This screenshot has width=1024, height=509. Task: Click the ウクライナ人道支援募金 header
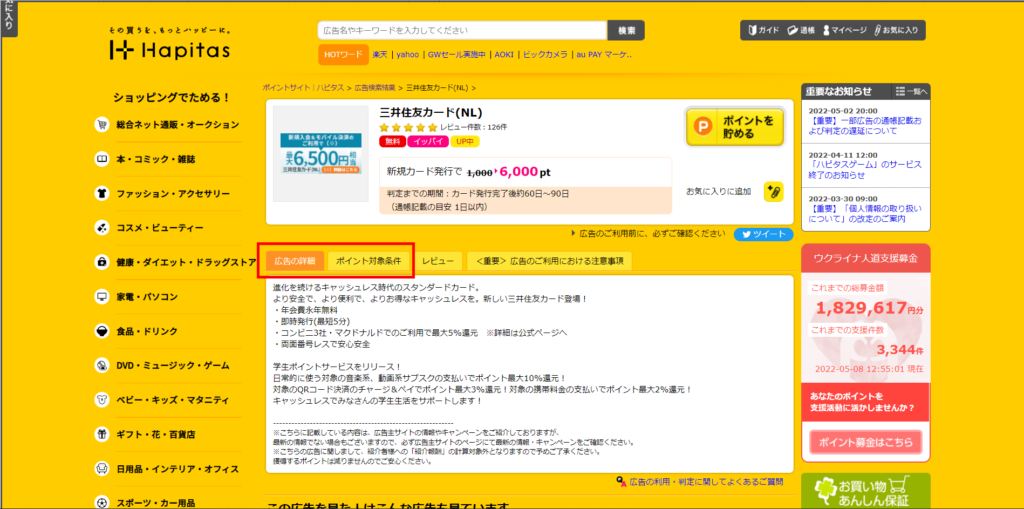[x=865, y=258]
